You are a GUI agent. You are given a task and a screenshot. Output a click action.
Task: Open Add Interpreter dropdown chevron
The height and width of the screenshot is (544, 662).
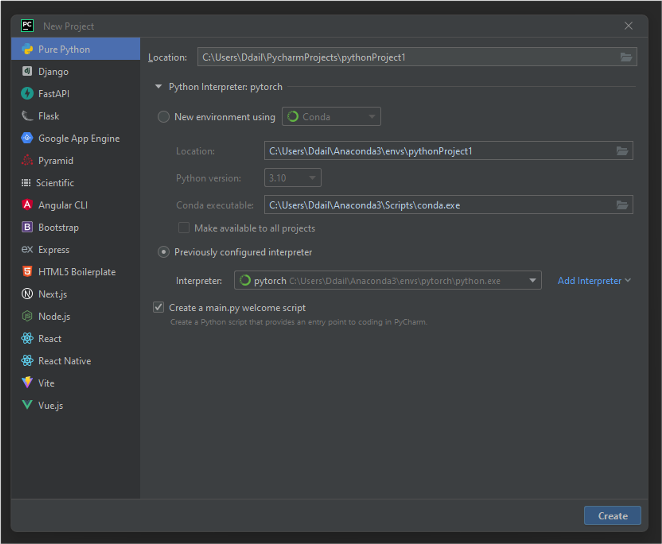click(628, 280)
